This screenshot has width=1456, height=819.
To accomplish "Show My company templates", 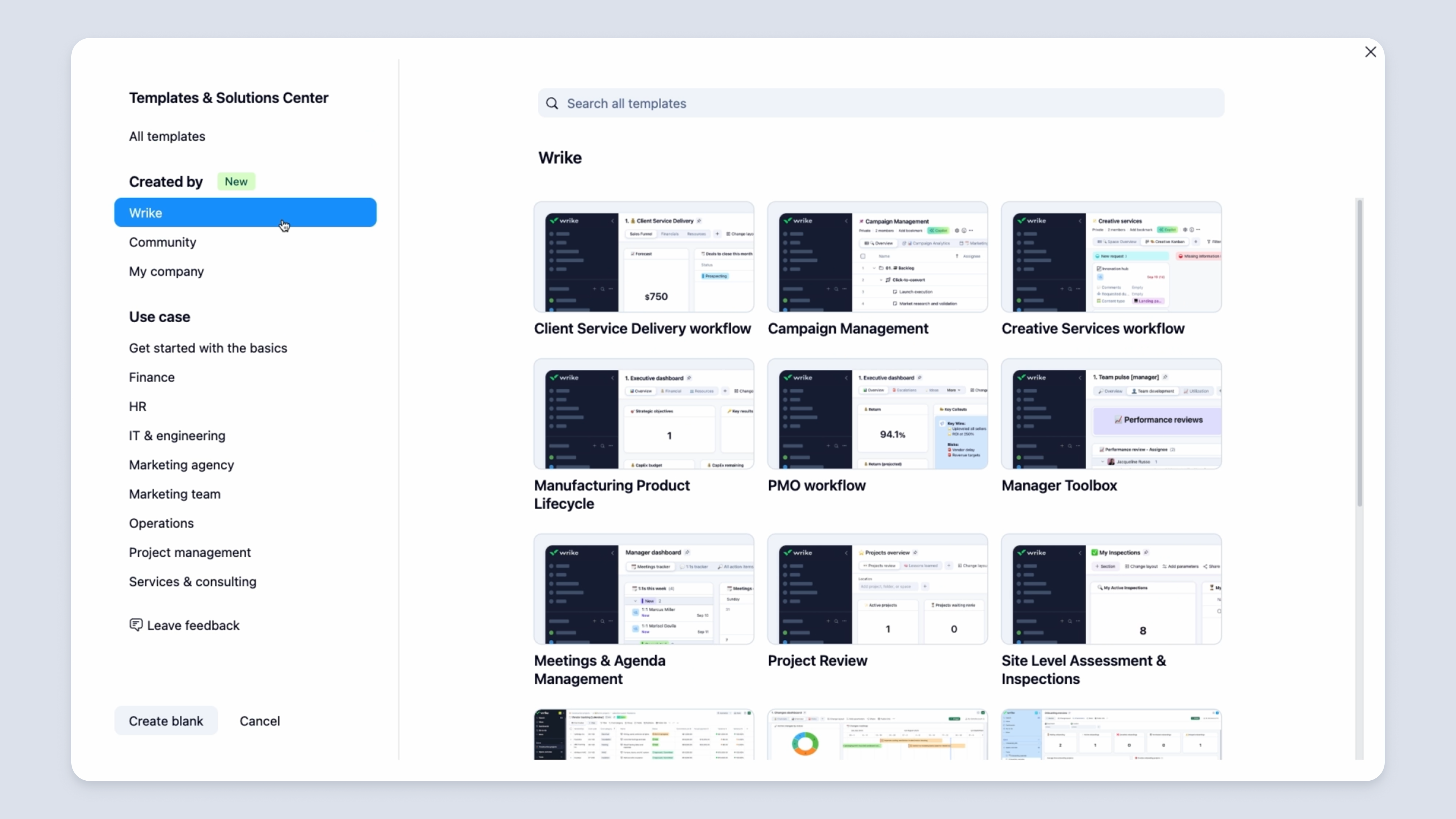I will pyautogui.click(x=166, y=271).
